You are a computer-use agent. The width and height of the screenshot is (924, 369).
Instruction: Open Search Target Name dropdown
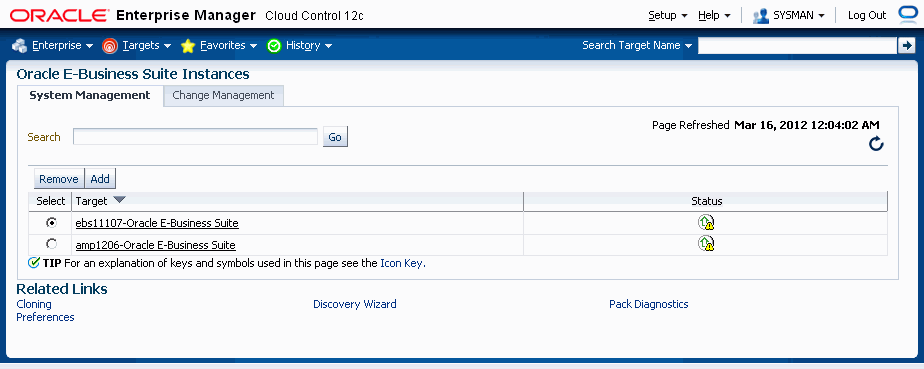(x=637, y=45)
